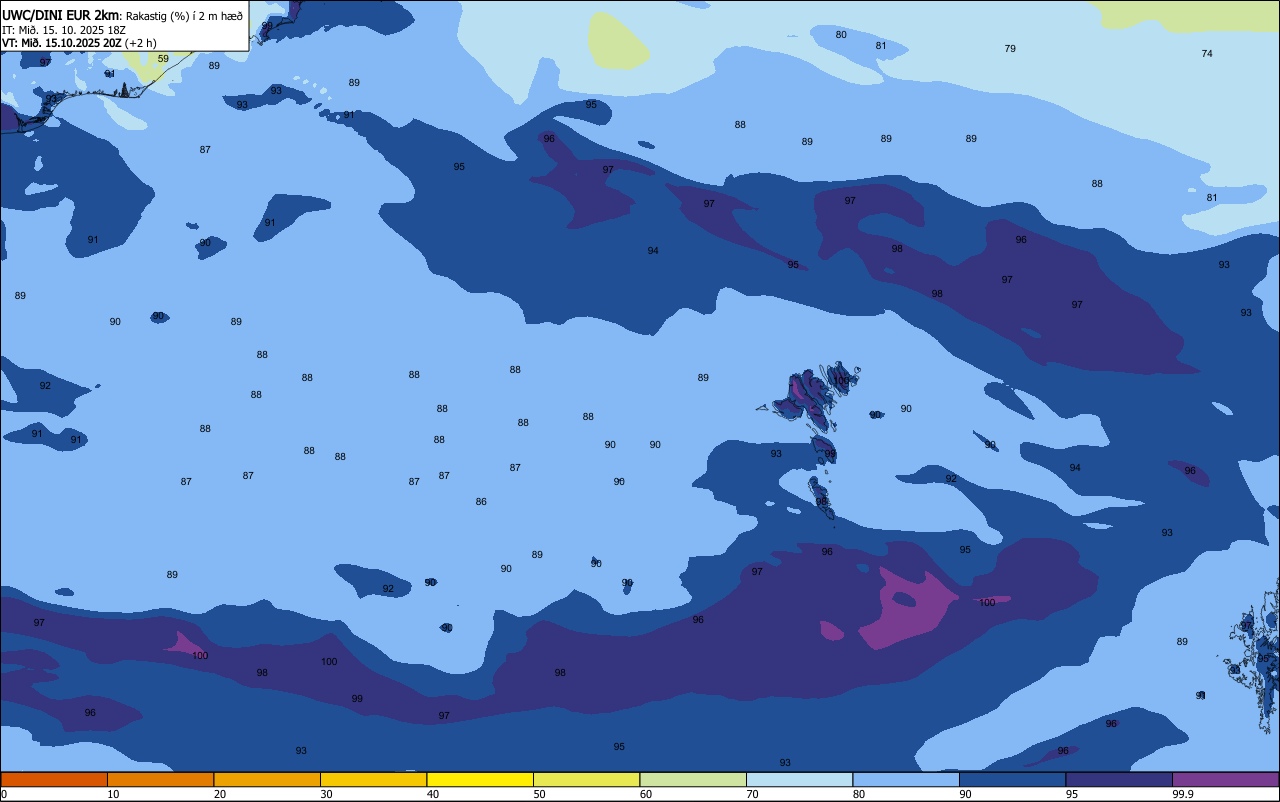The image size is (1280, 802).
Task: Click the pale green 60–70 legend swatch
Action: (693, 779)
